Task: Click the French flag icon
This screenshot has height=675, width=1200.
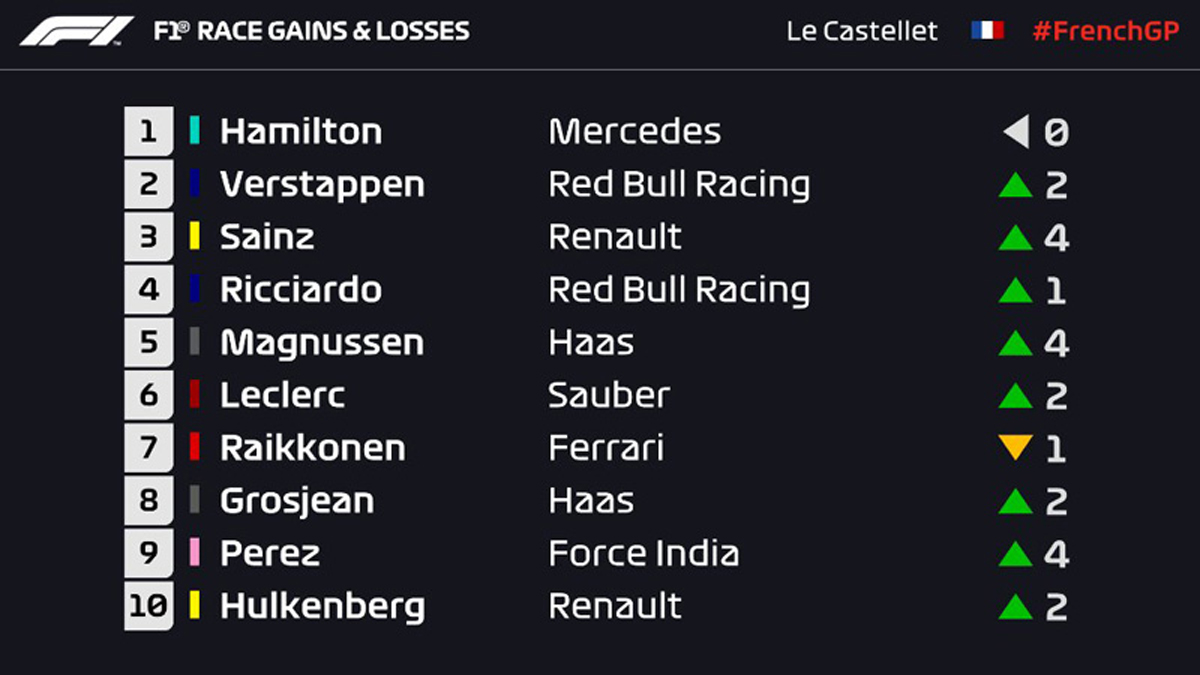Action: click(x=987, y=30)
